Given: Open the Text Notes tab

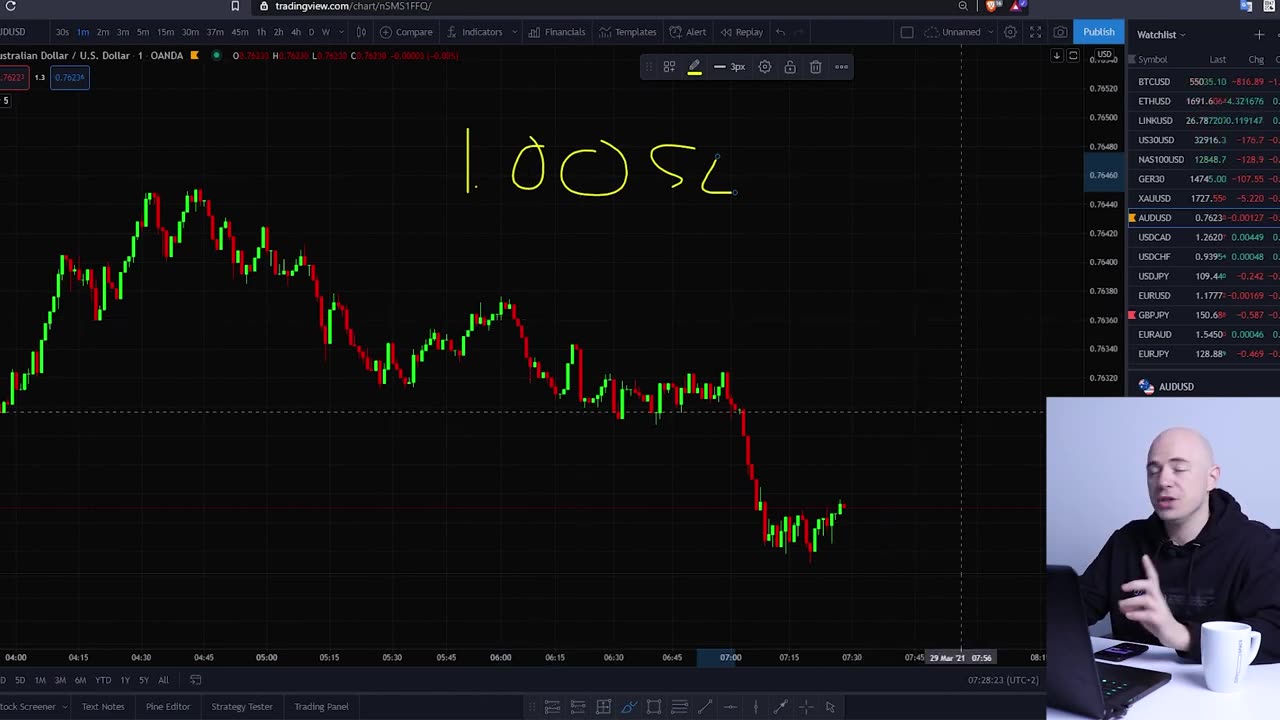Looking at the screenshot, I should point(103,707).
